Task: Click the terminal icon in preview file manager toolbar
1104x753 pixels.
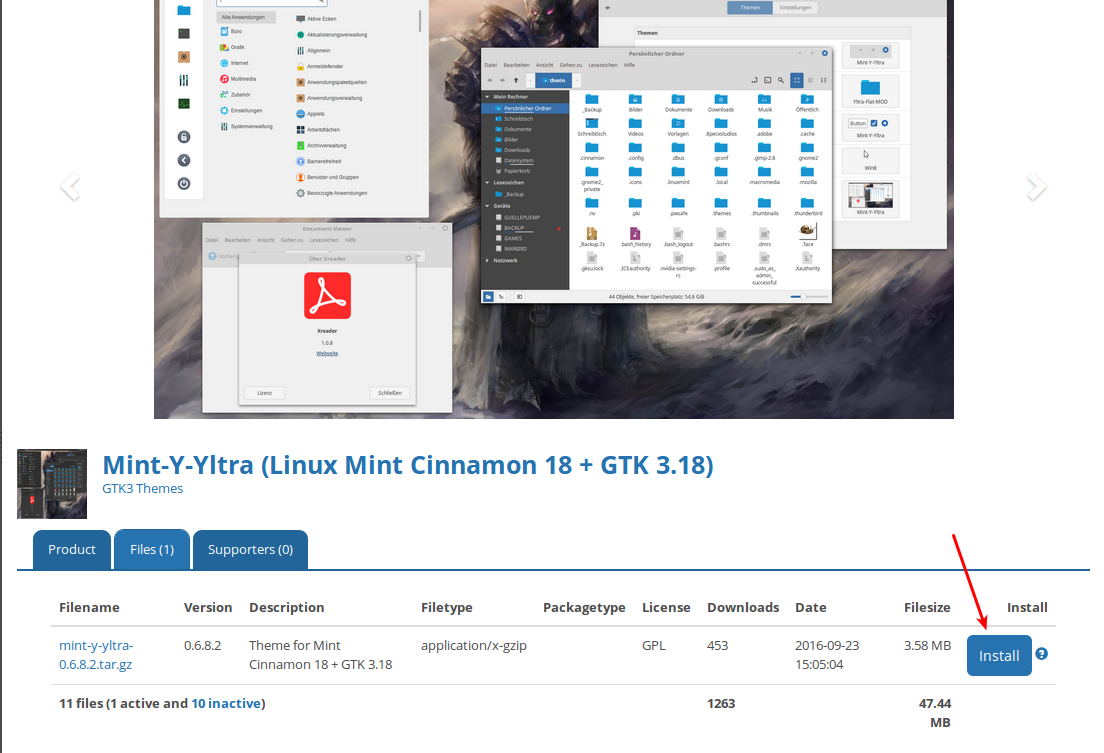Action: [767, 80]
